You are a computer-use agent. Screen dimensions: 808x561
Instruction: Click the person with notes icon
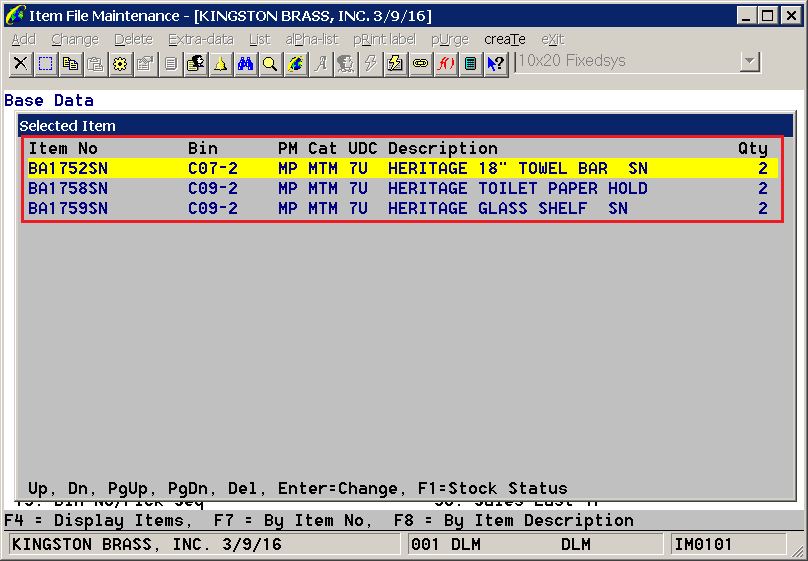pyautogui.click(x=196, y=63)
